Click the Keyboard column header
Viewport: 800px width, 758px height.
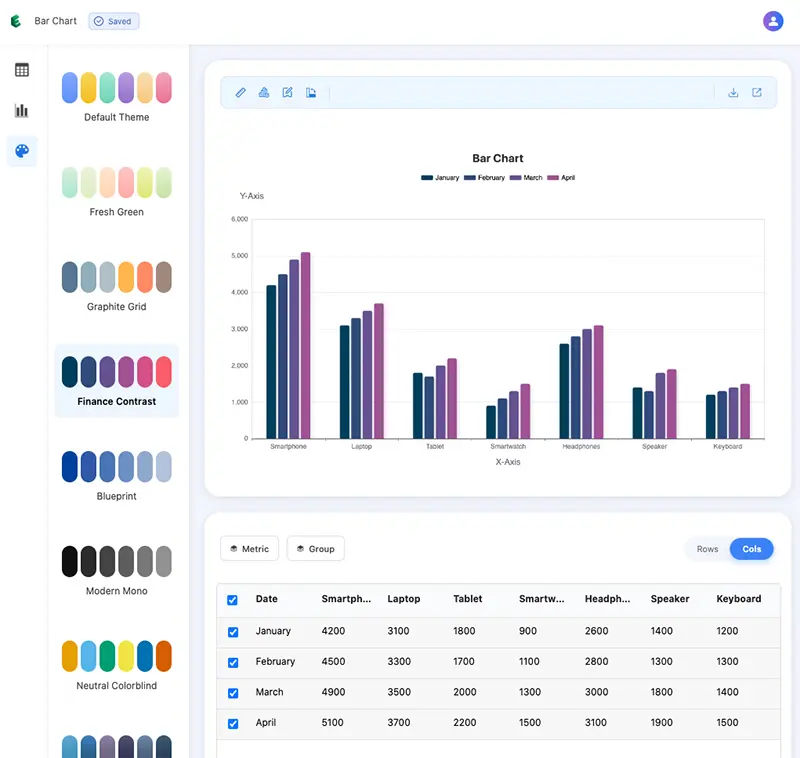(x=738, y=599)
